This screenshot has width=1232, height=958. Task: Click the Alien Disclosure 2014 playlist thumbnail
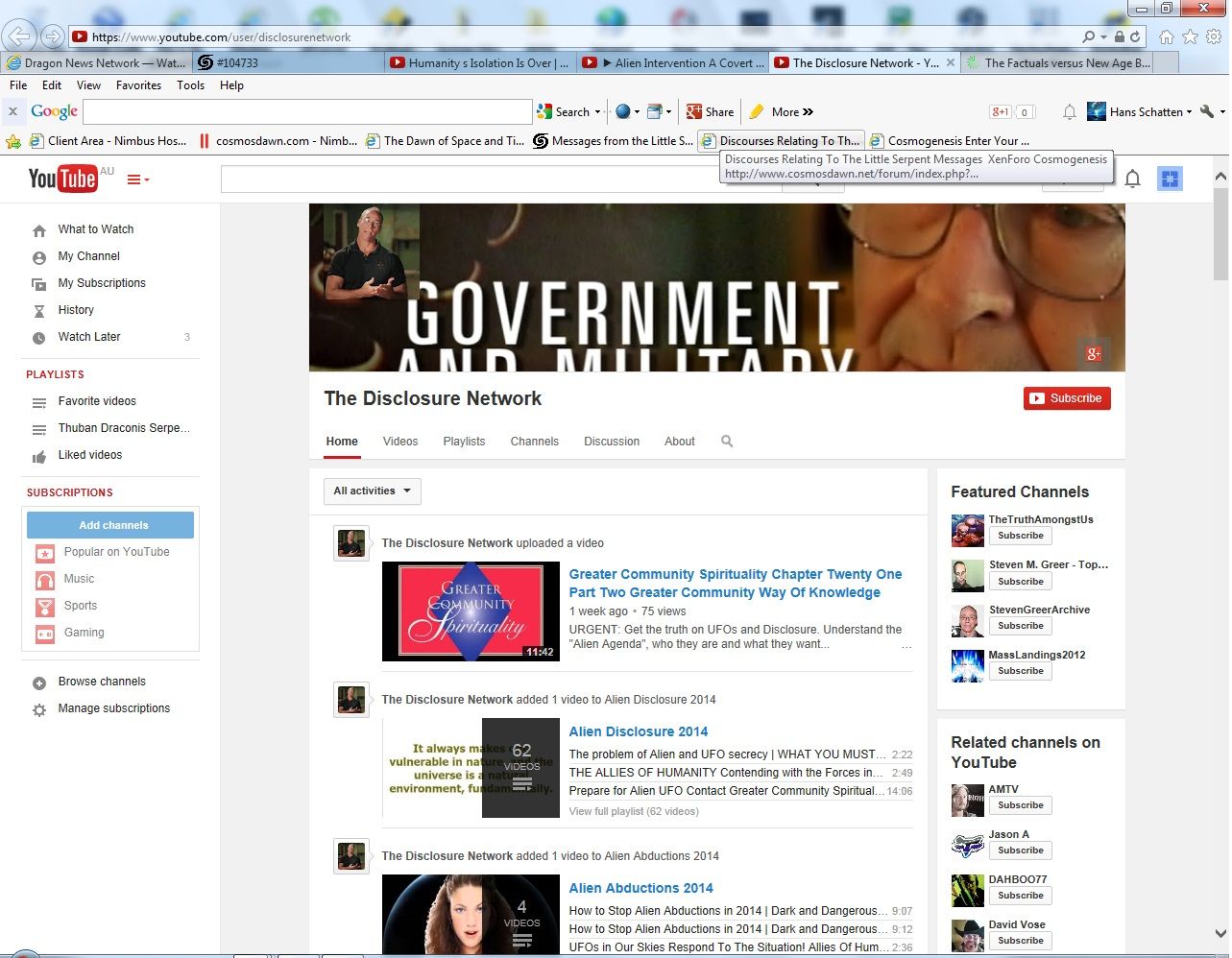(x=471, y=768)
